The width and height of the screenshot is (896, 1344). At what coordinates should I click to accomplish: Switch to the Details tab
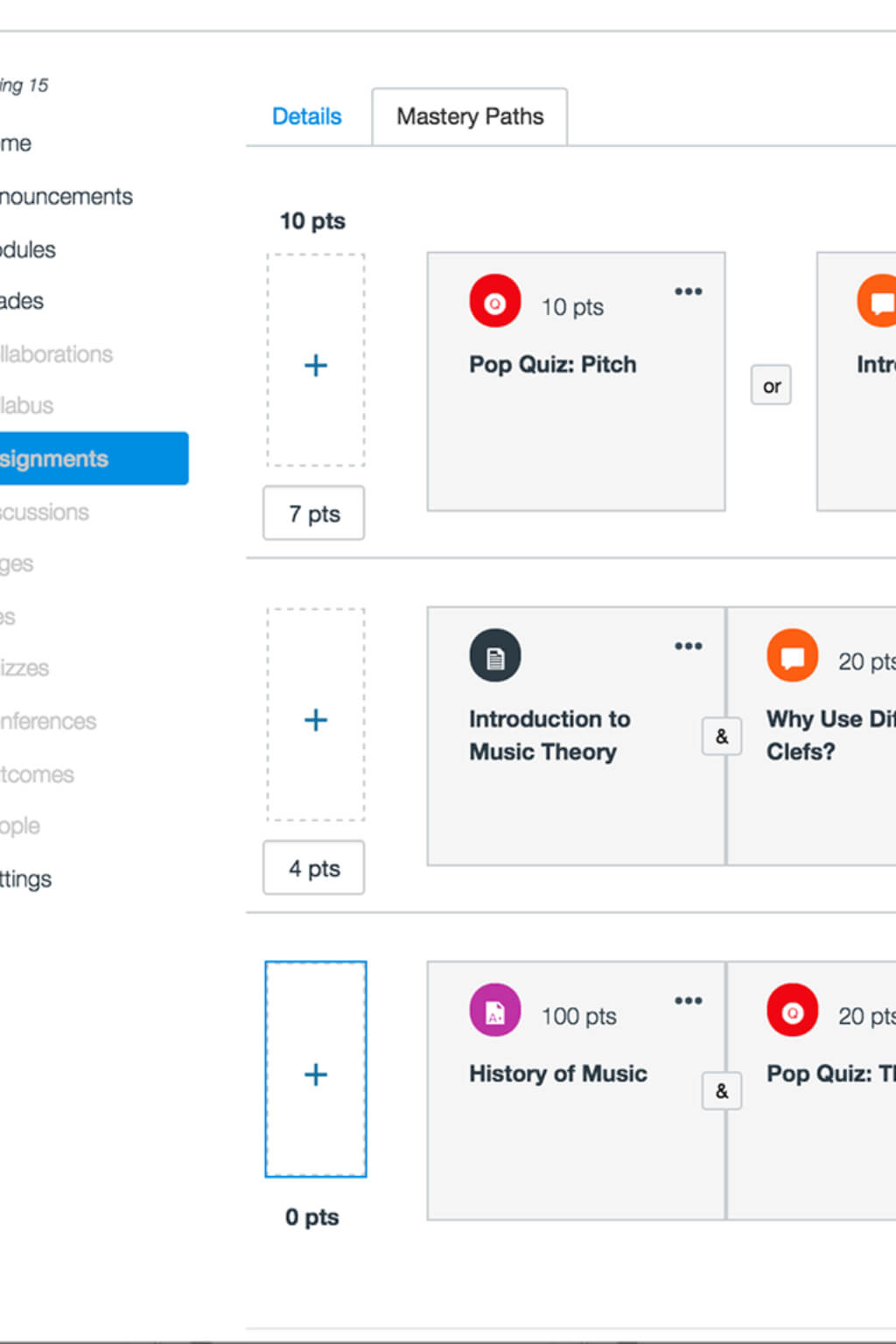point(306,116)
